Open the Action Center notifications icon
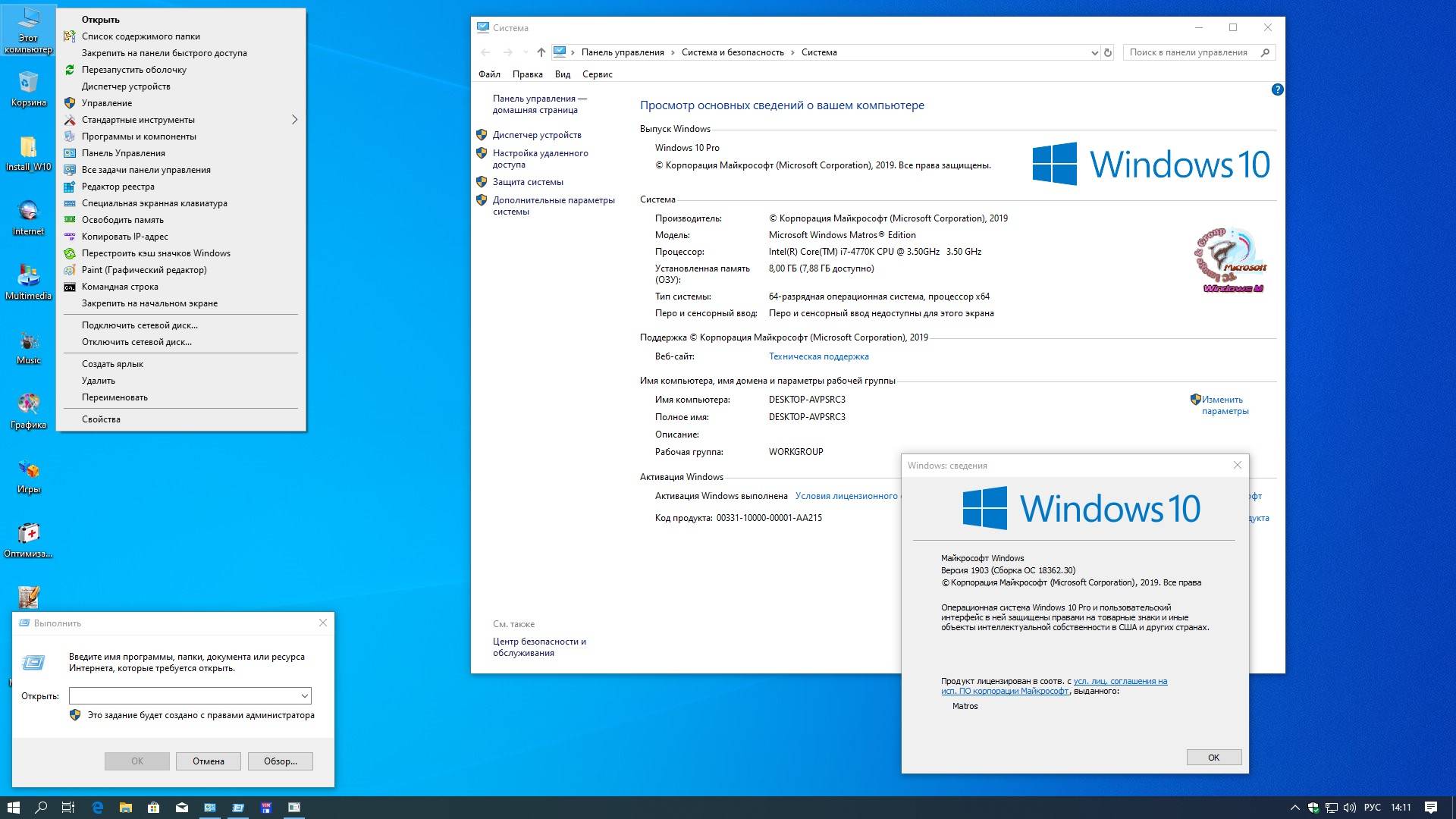The image size is (1456, 819). 1431,808
